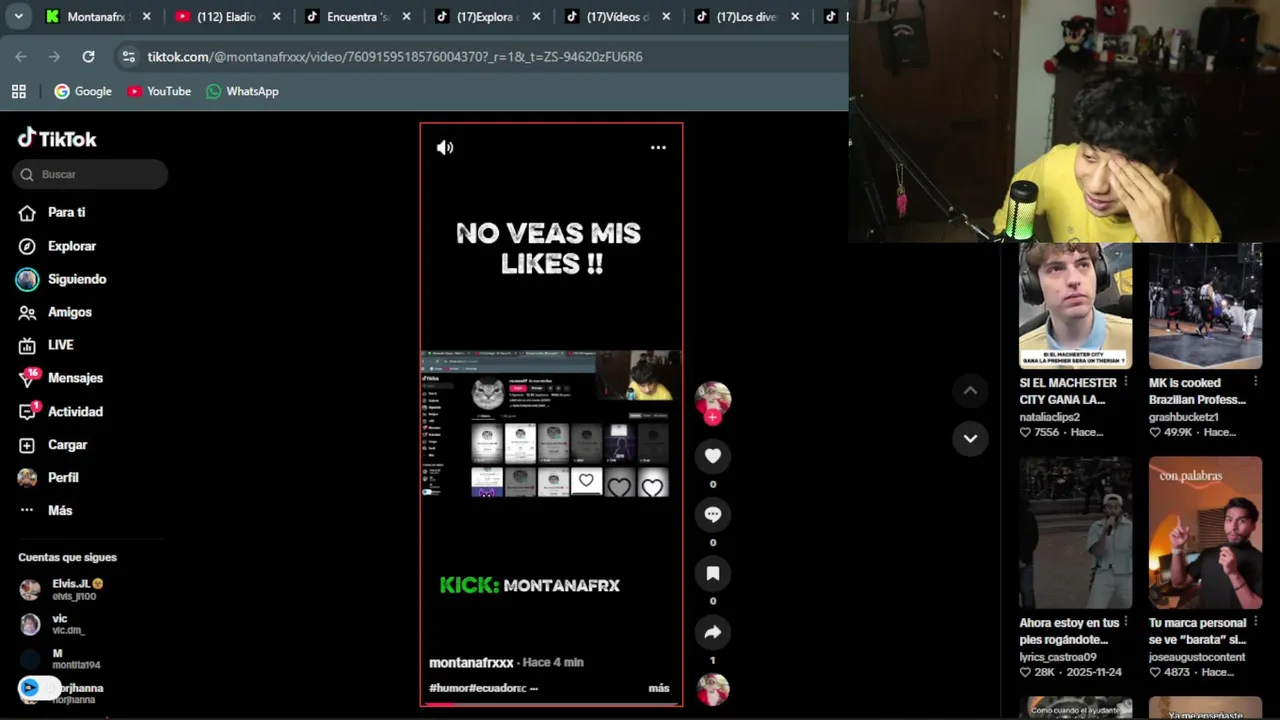This screenshot has width=1280, height=720.
Task: Go to the next video arrow
Action: [970, 438]
